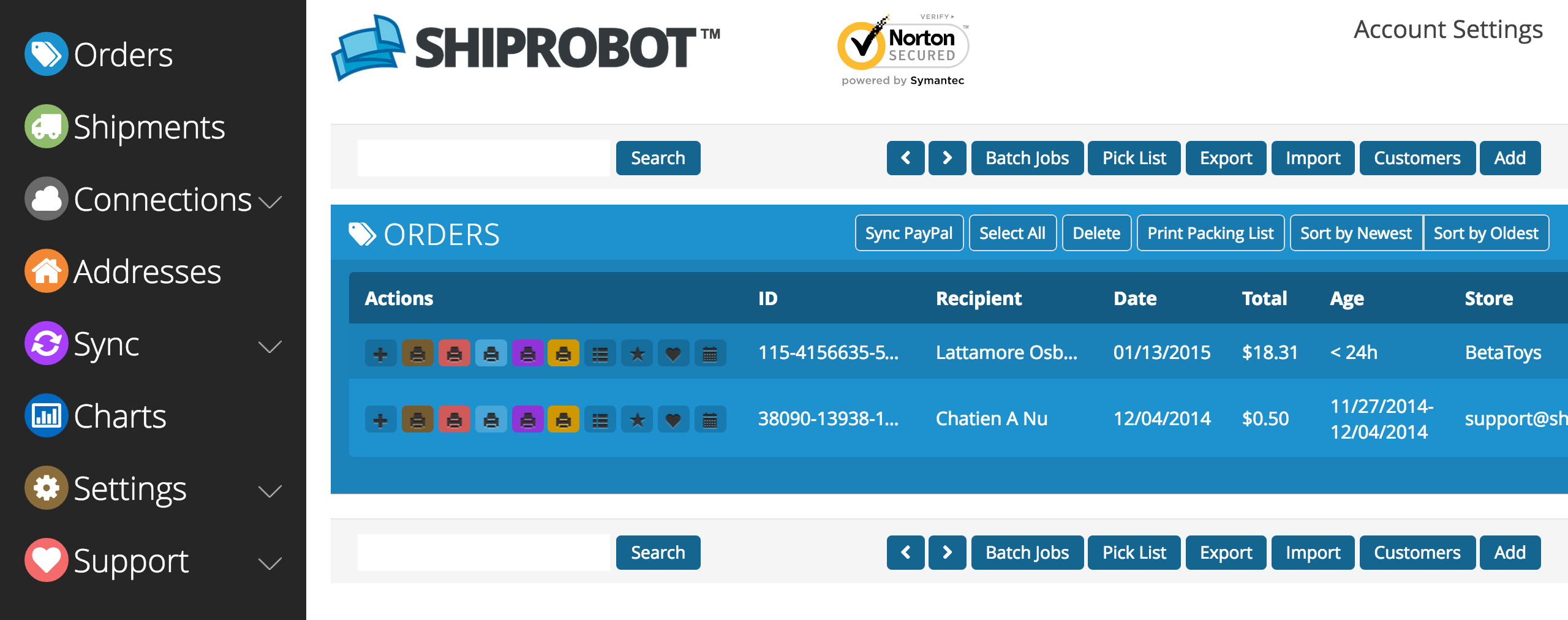Click the calendar icon in Lattamore row
The image size is (1568, 620).
tap(710, 353)
